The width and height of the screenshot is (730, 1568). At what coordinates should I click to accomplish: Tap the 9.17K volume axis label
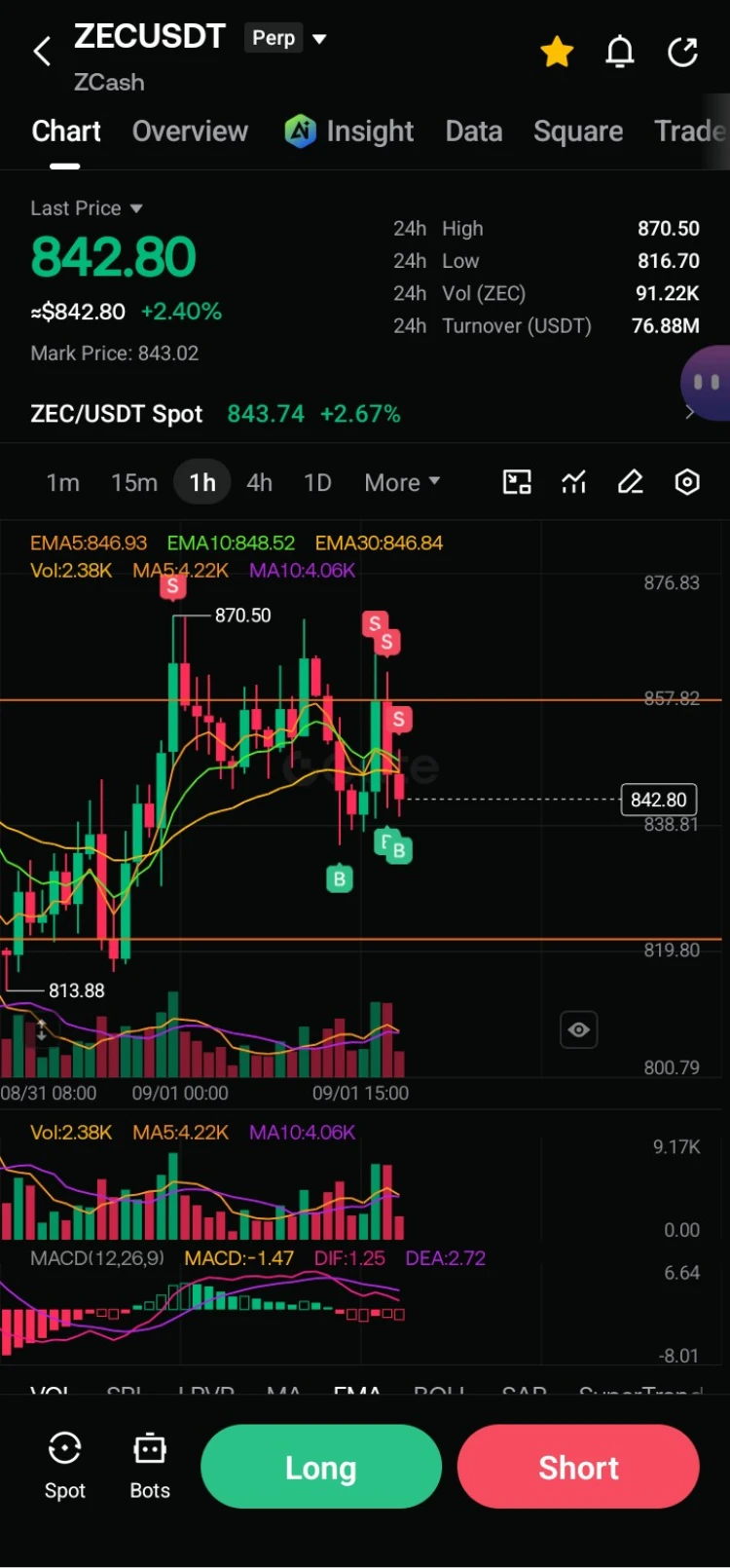676,1147
